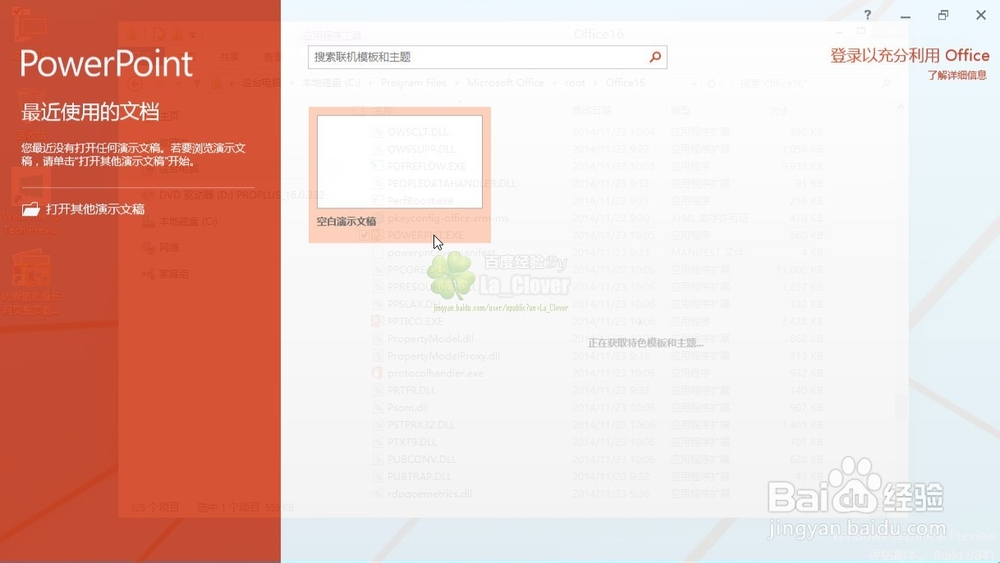Image resolution: width=1000 pixels, height=563 pixels.
Task: Minimize the PowerPoint window
Action: 906,15
